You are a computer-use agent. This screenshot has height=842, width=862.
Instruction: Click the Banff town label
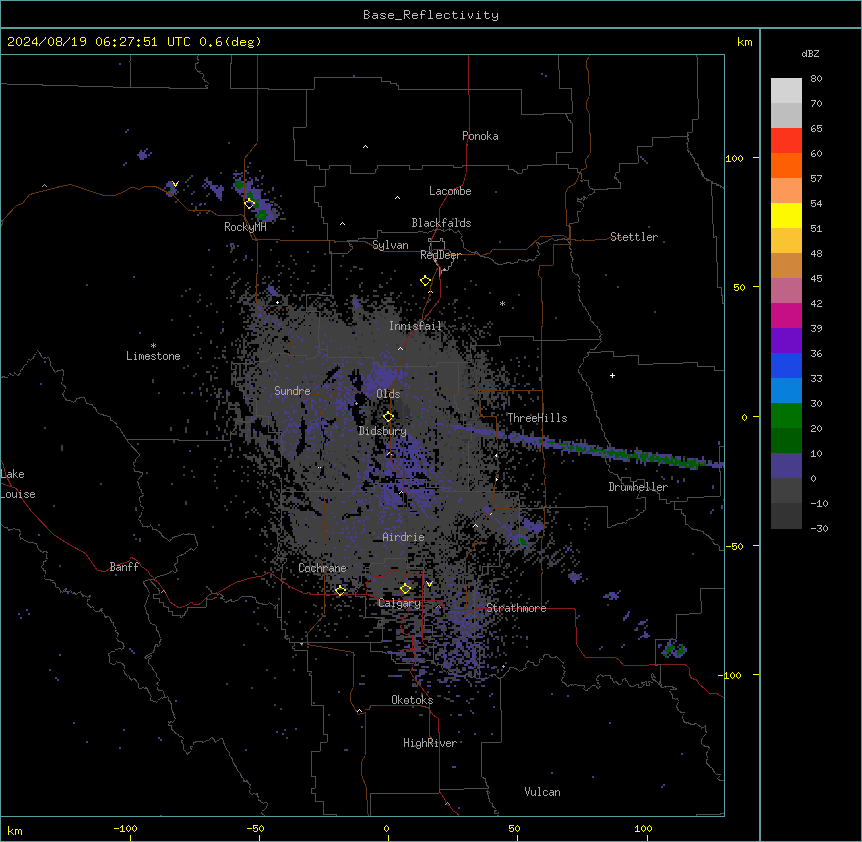coord(124,567)
